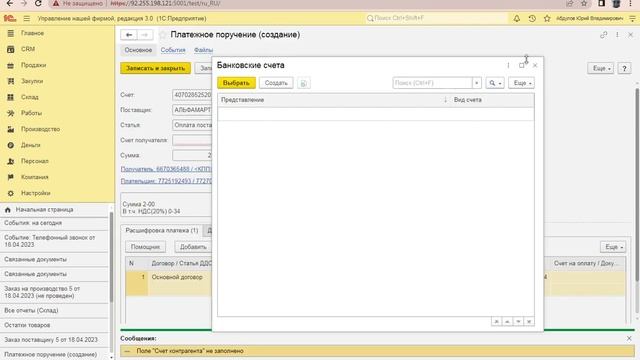640x360 pixels.
Task: Move down one row list arrow
Action: click(x=518, y=322)
